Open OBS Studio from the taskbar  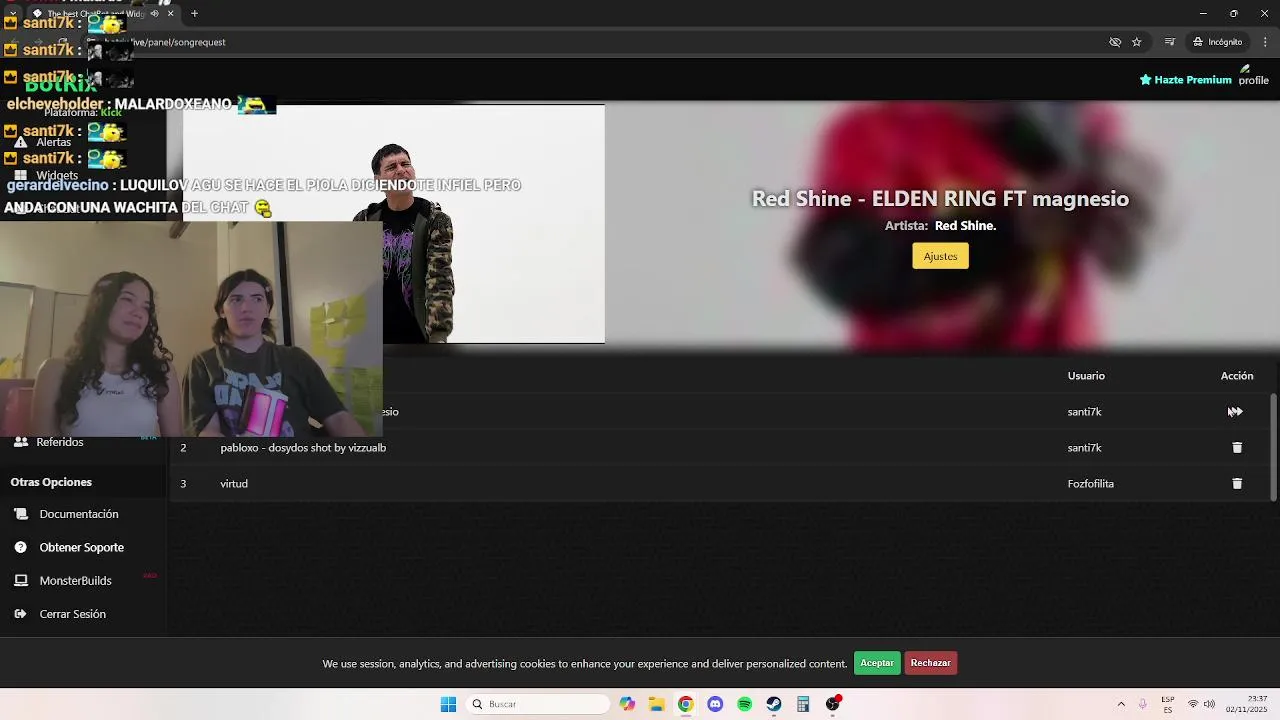(833, 704)
